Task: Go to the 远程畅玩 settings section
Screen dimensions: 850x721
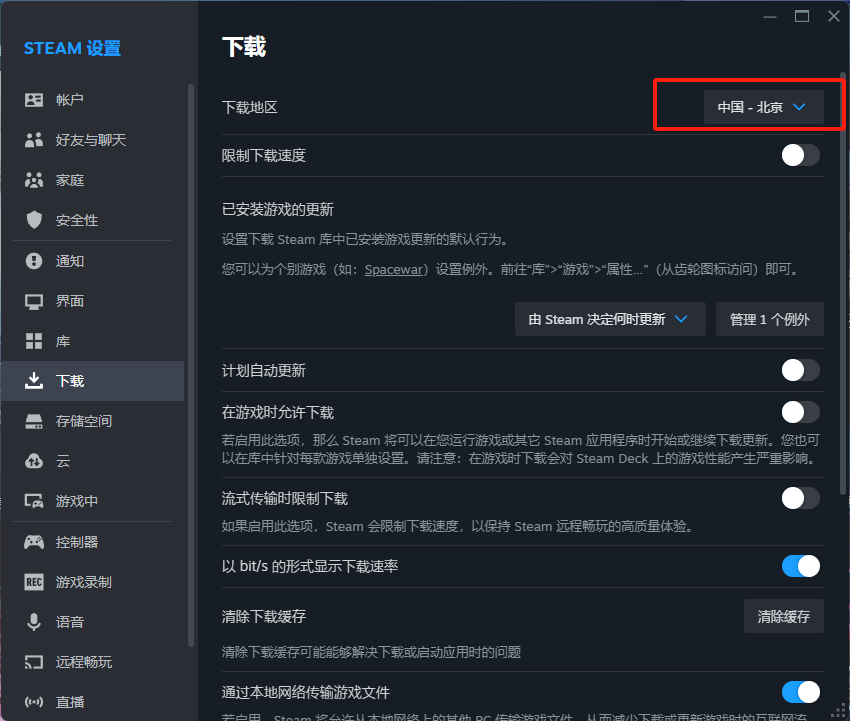Action: point(83,662)
